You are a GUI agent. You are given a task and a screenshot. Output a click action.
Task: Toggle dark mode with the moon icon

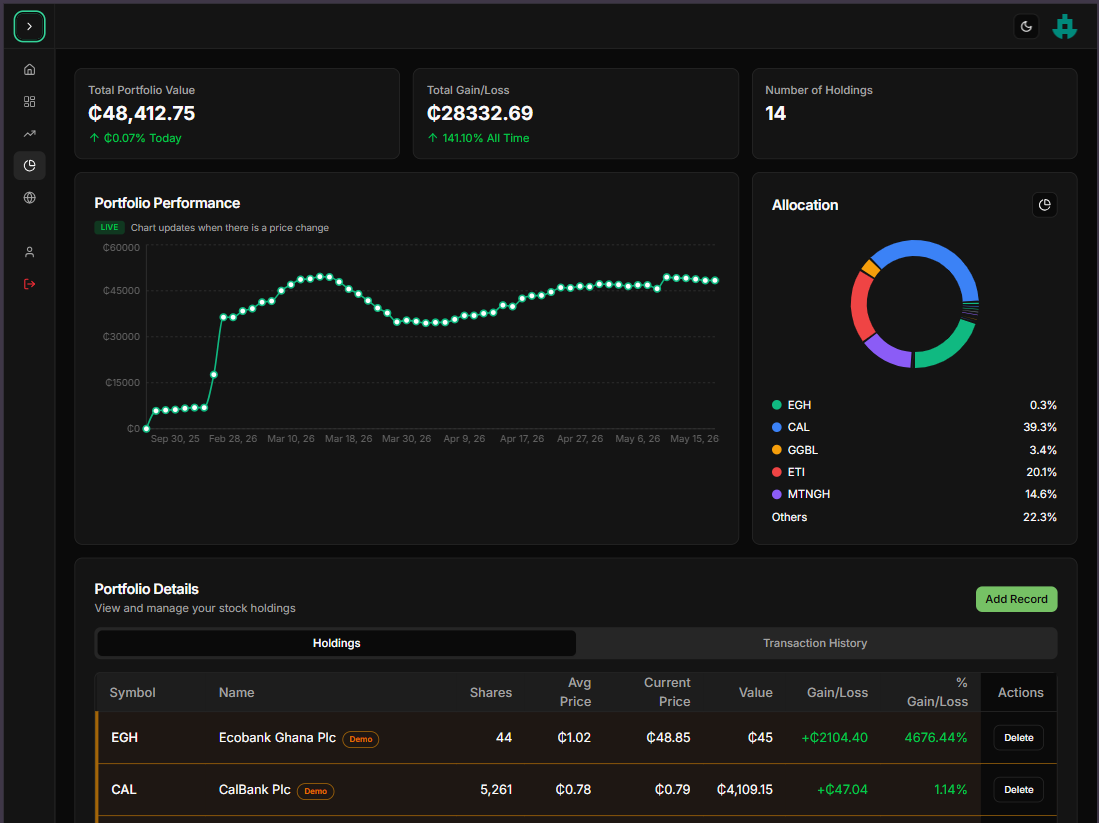pyautogui.click(x=1026, y=27)
